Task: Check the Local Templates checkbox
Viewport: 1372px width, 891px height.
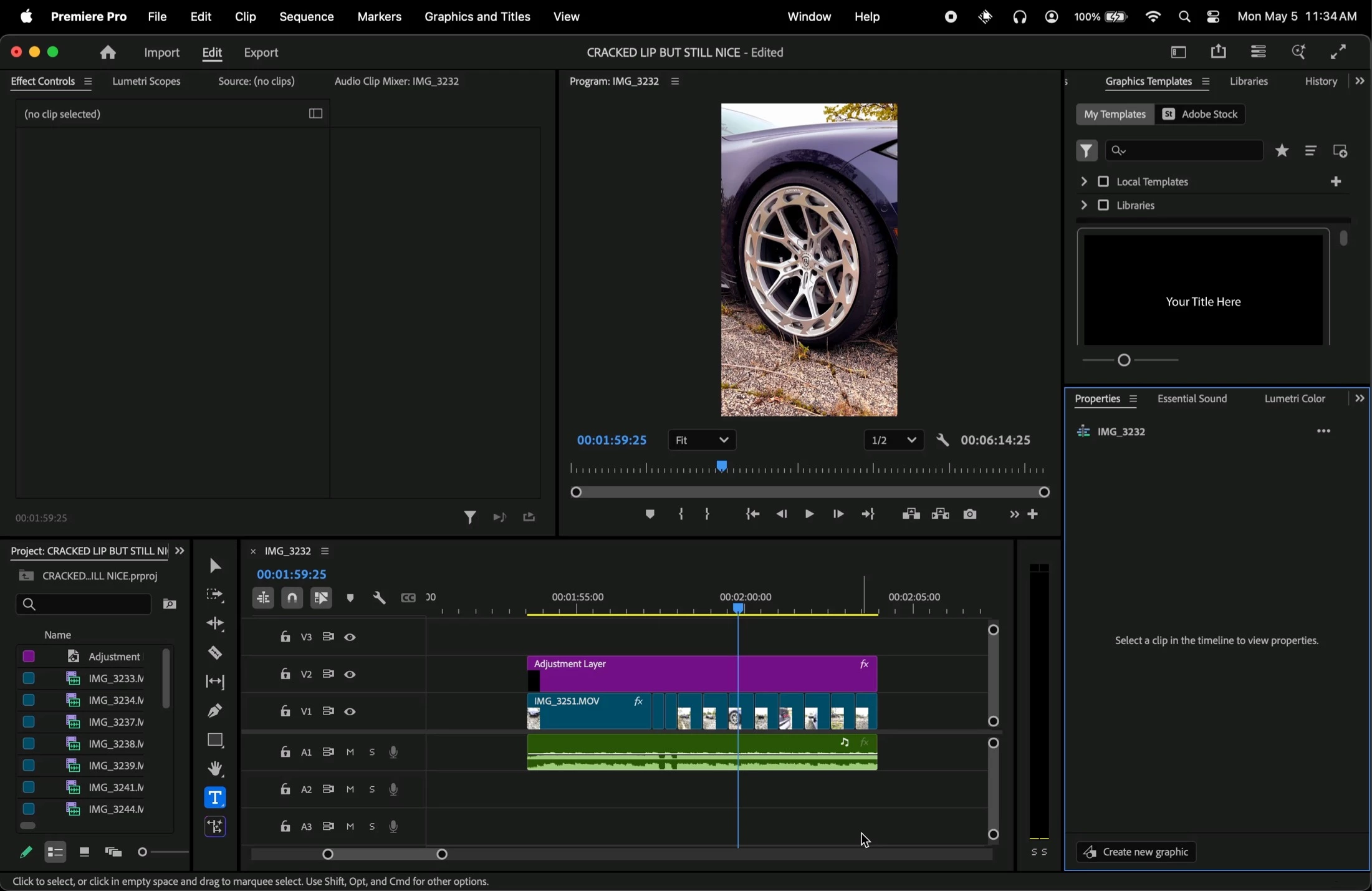Action: (x=1103, y=182)
